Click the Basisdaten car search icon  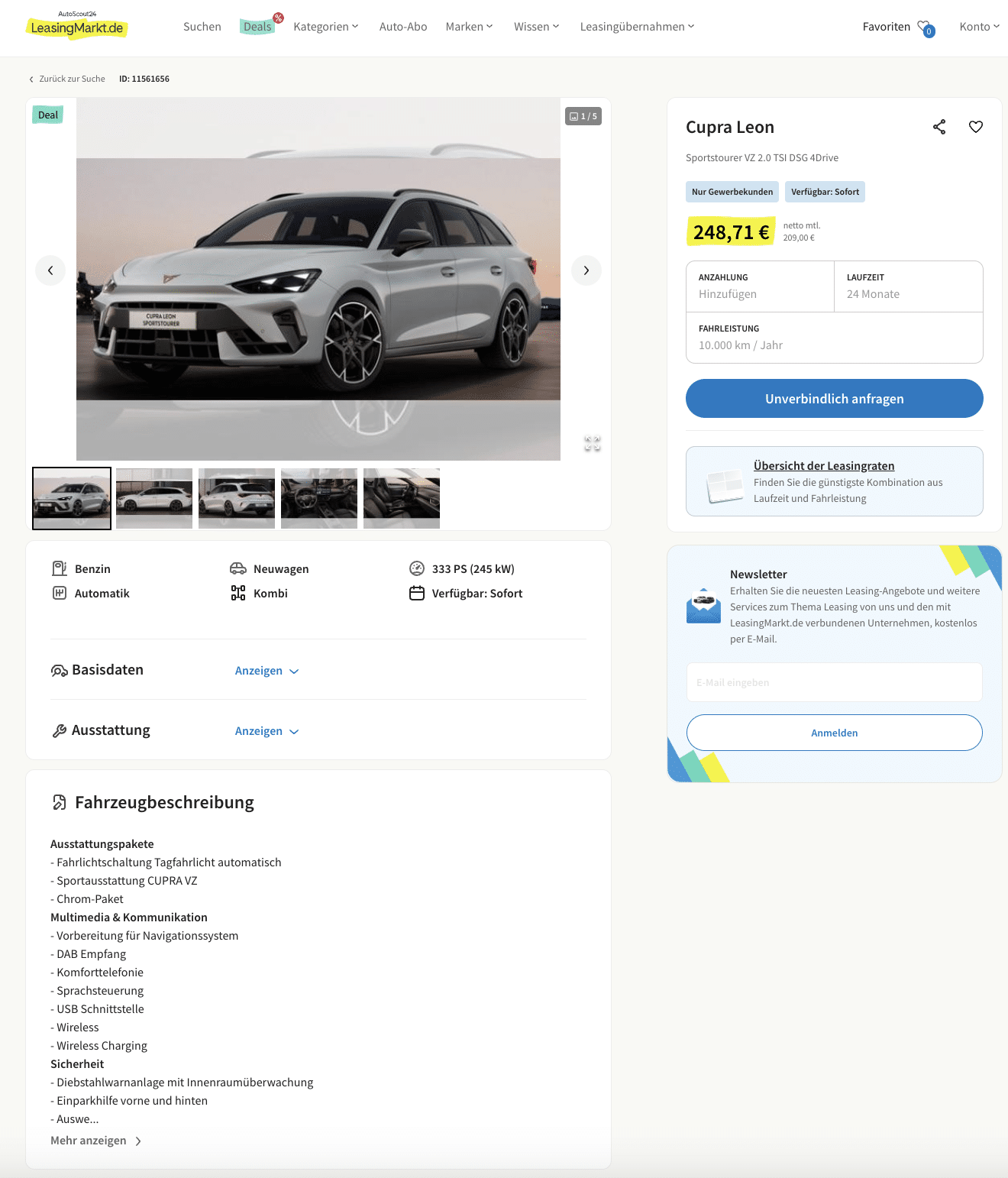[x=60, y=671]
